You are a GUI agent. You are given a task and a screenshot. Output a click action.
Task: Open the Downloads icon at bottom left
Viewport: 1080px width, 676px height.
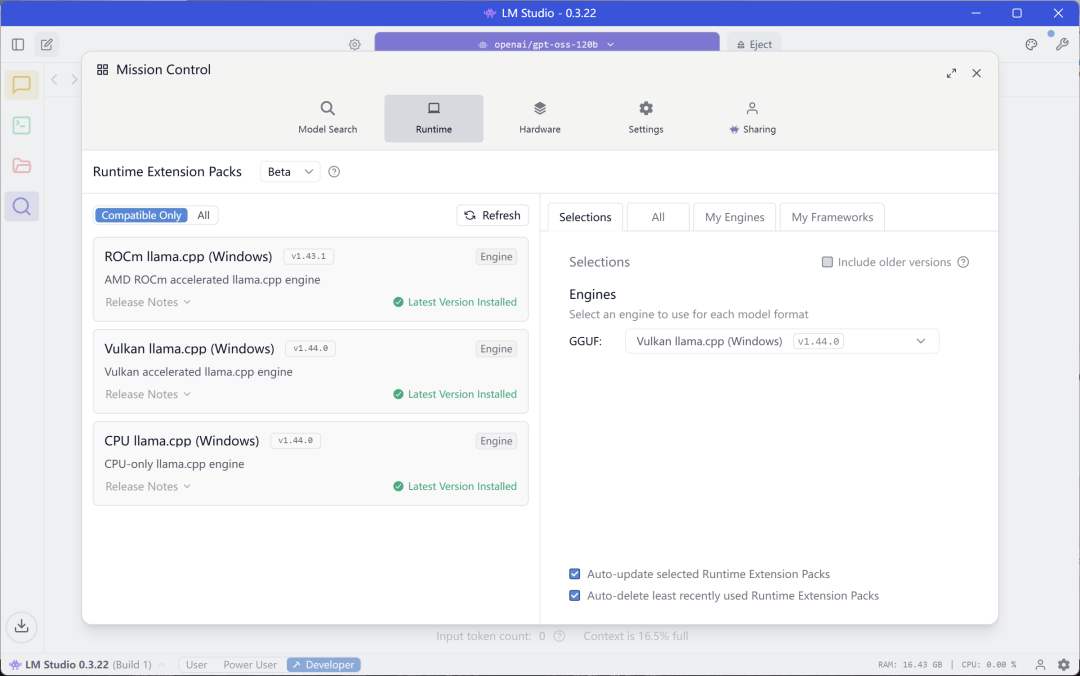pyautogui.click(x=21, y=627)
